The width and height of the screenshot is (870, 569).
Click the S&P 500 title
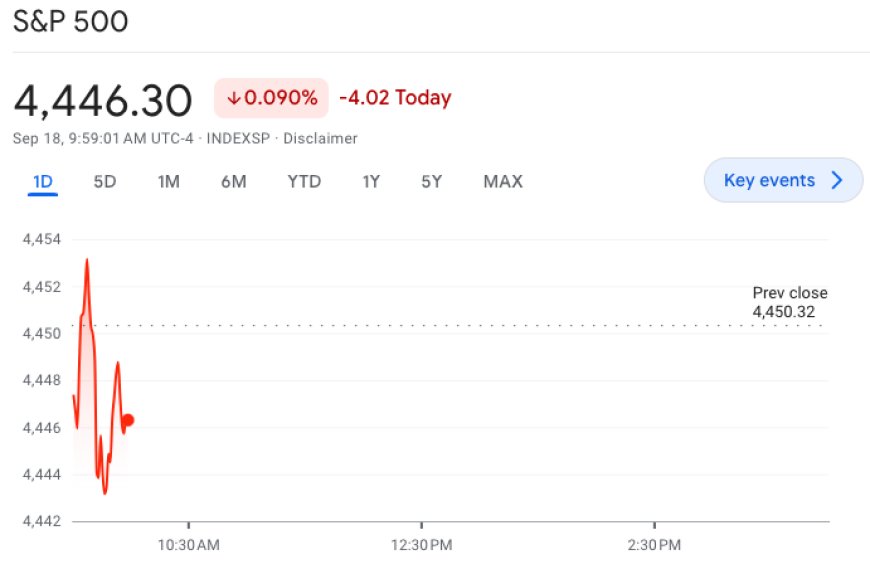point(70,22)
